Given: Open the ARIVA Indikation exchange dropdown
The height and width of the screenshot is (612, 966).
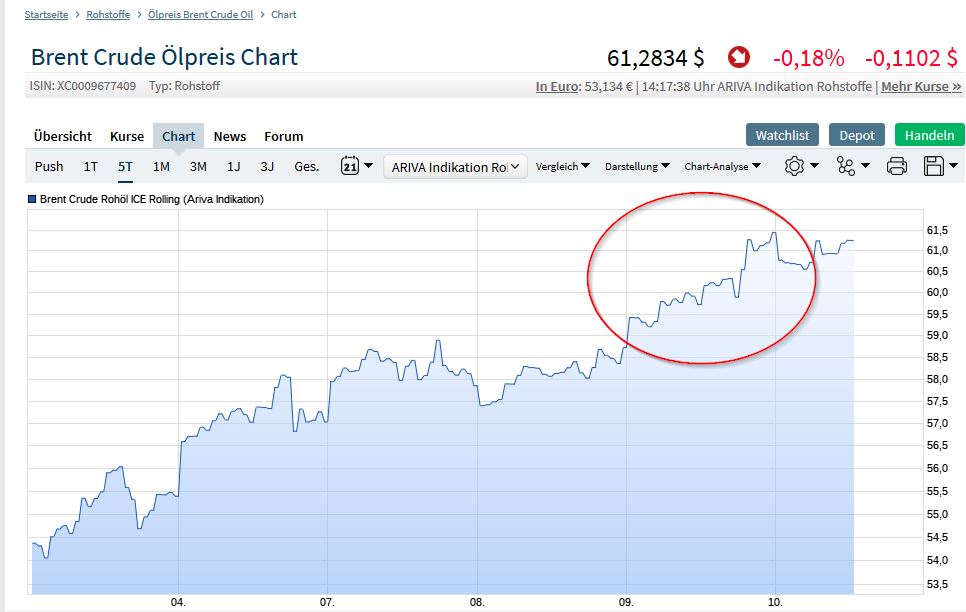Looking at the screenshot, I should click(456, 167).
